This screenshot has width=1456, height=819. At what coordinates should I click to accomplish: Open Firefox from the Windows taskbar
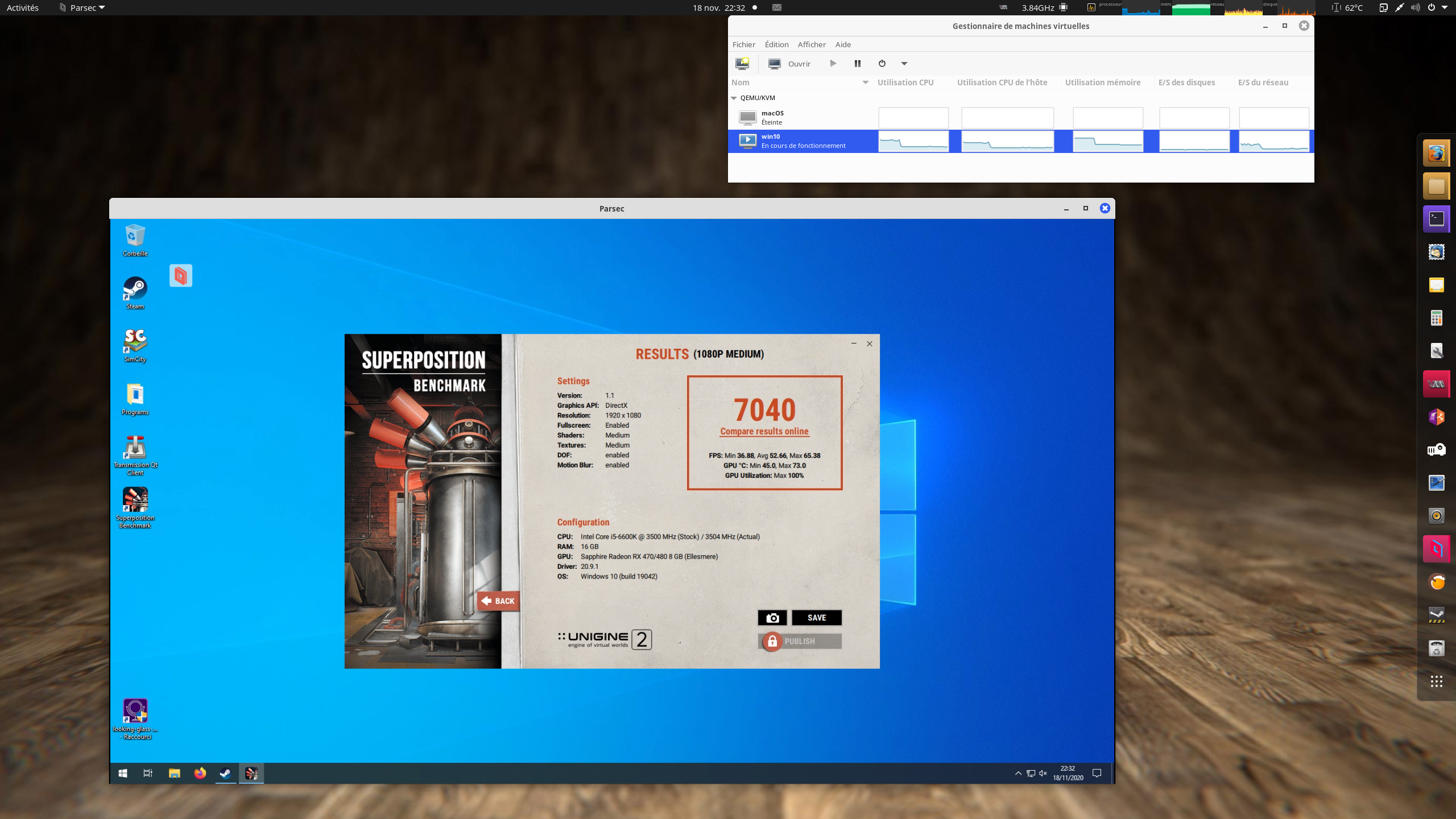tap(200, 773)
